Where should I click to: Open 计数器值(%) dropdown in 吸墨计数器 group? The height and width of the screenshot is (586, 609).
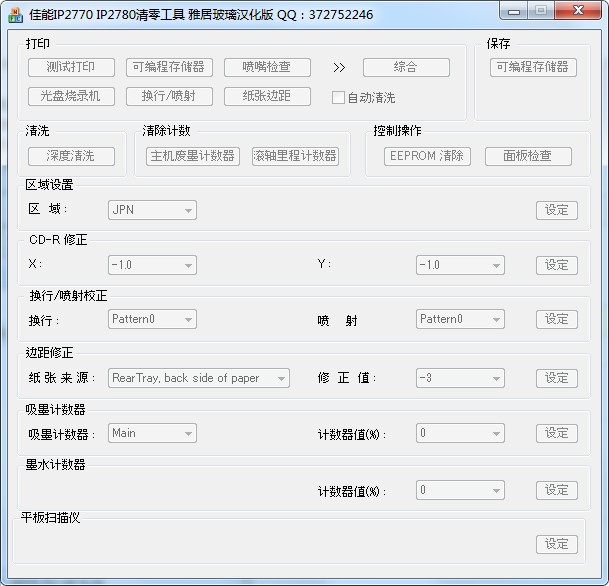(x=460, y=433)
